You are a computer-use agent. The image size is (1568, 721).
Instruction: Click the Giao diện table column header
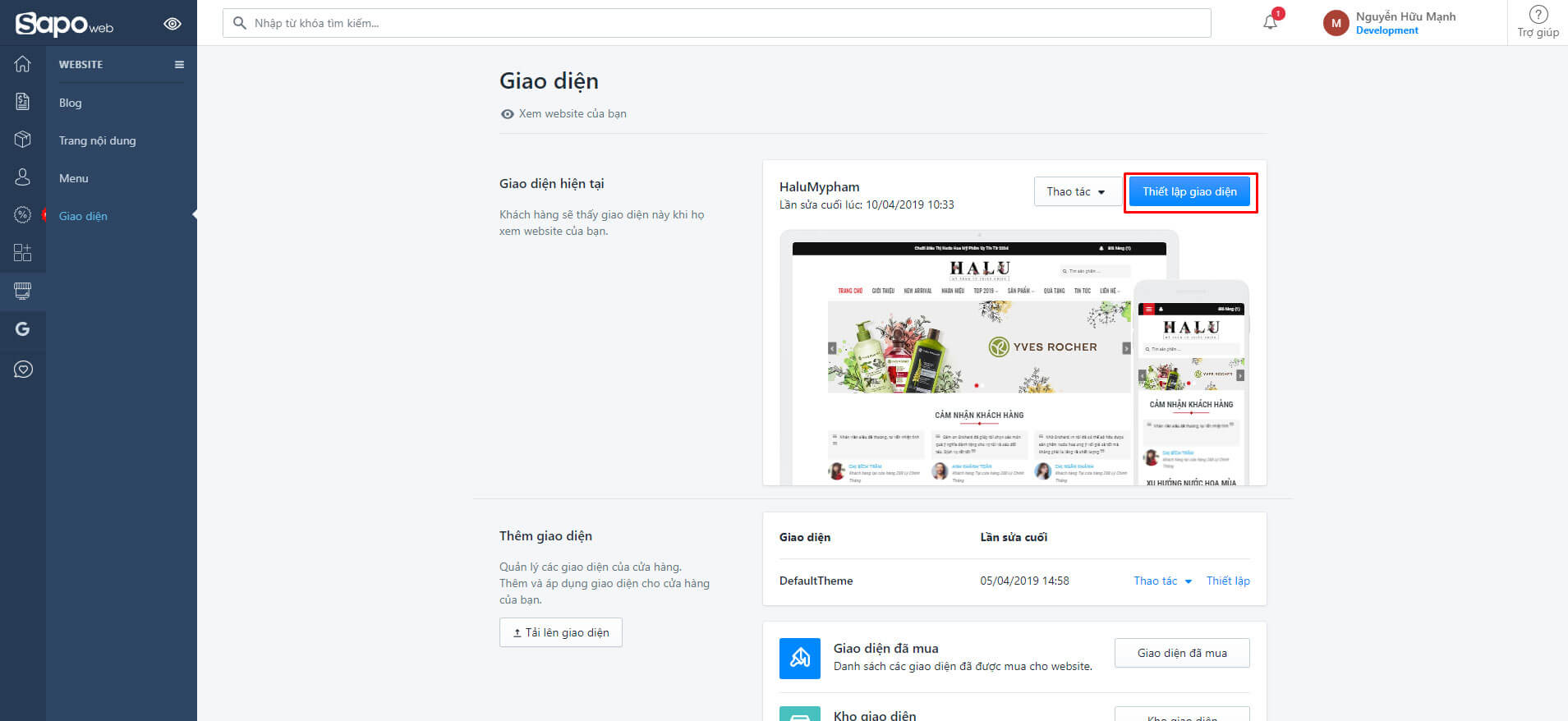[x=805, y=537]
